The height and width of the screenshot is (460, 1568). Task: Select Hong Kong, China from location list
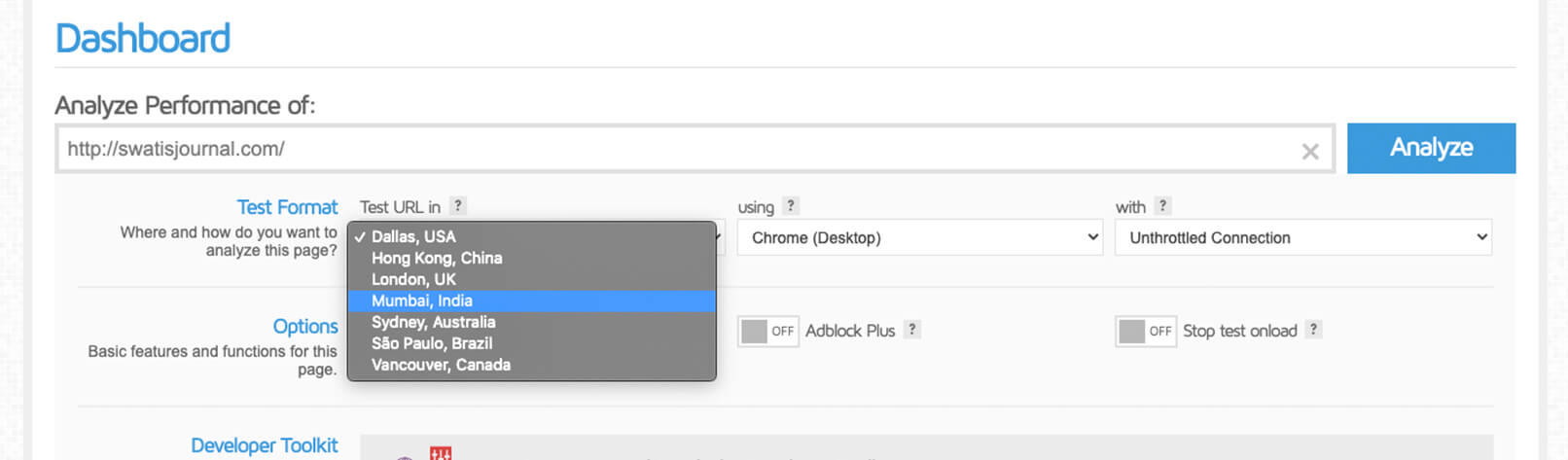pyautogui.click(x=532, y=258)
